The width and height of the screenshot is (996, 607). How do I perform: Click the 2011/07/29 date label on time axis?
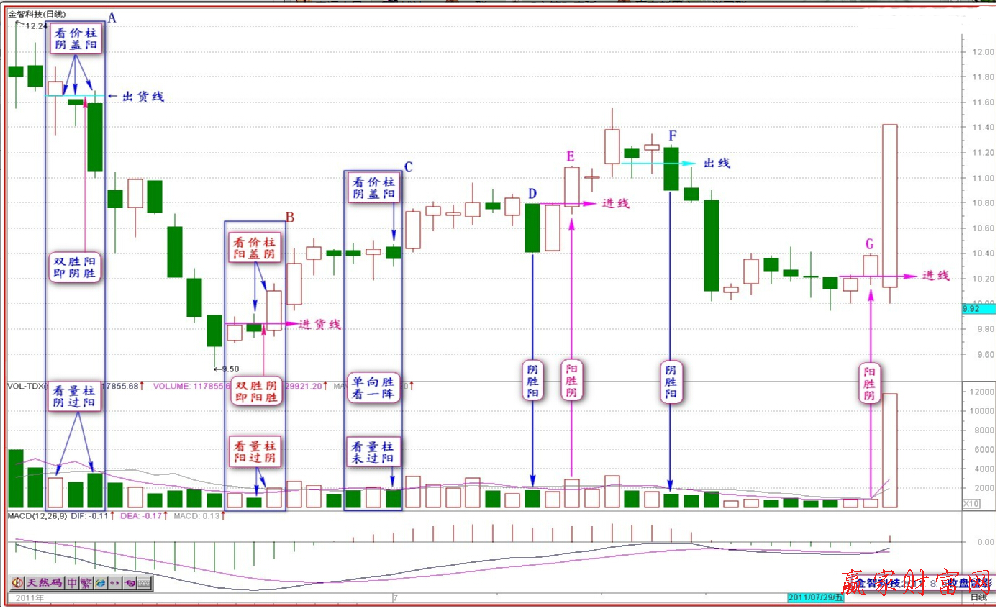pos(816,597)
